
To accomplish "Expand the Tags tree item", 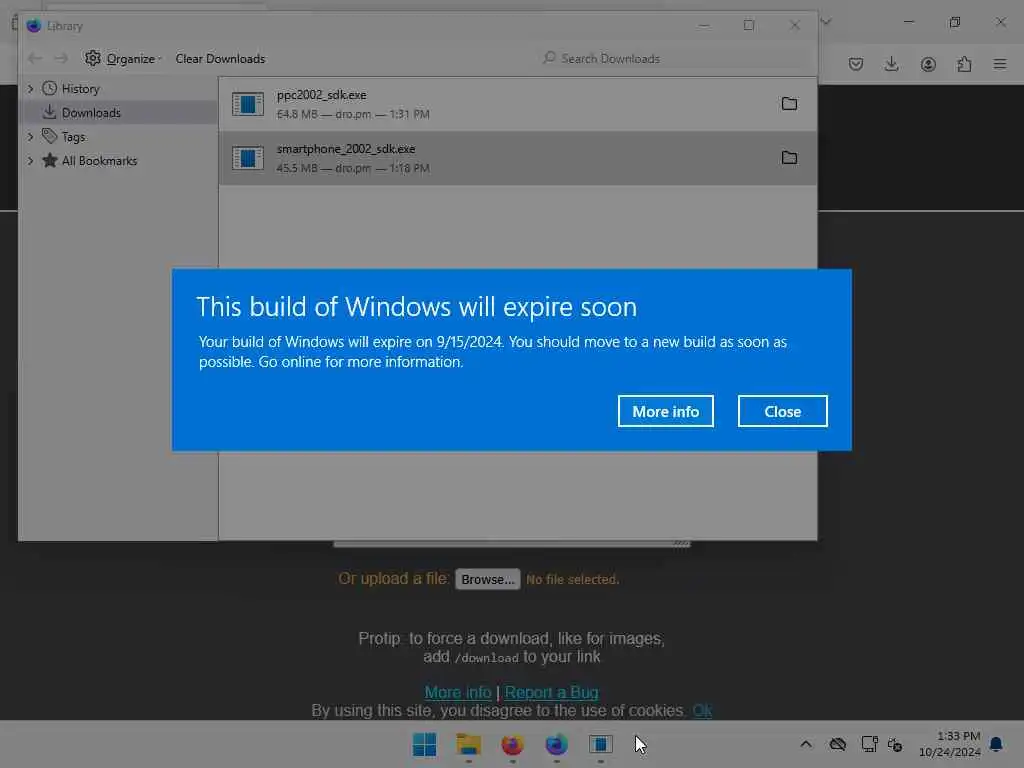I will (x=30, y=136).
